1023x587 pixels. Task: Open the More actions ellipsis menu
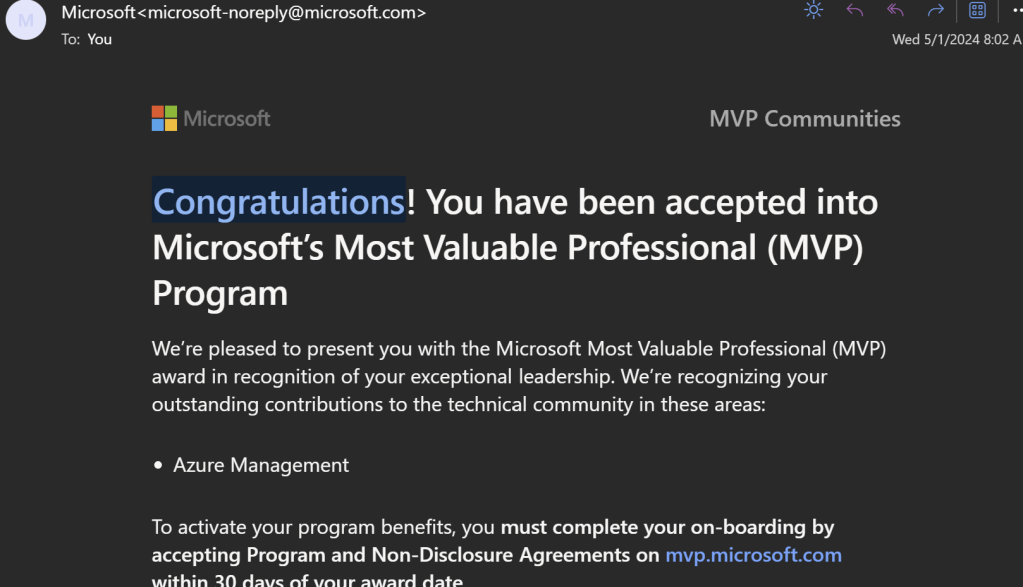1017,11
